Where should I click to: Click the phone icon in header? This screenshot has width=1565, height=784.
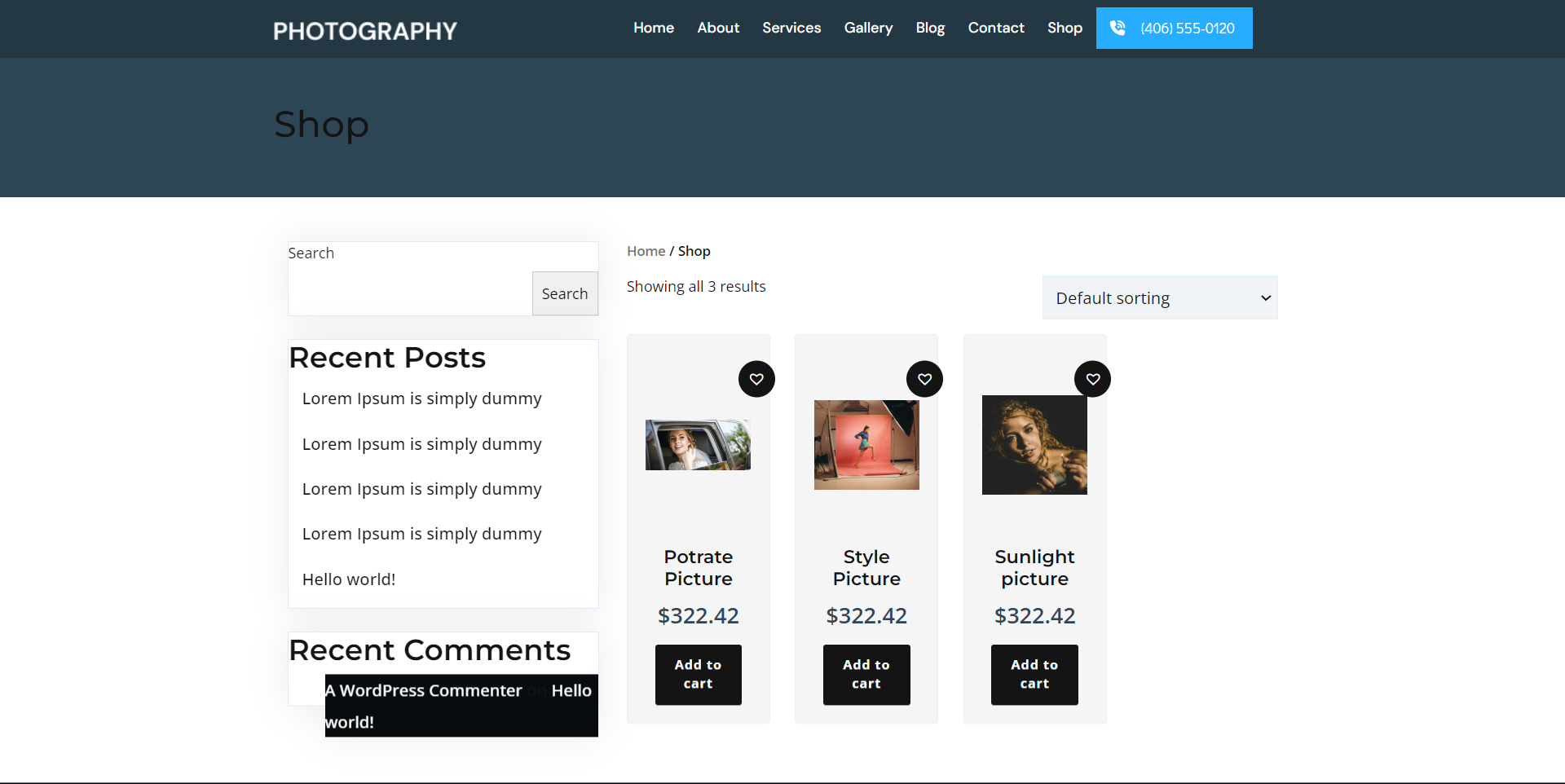point(1118,28)
